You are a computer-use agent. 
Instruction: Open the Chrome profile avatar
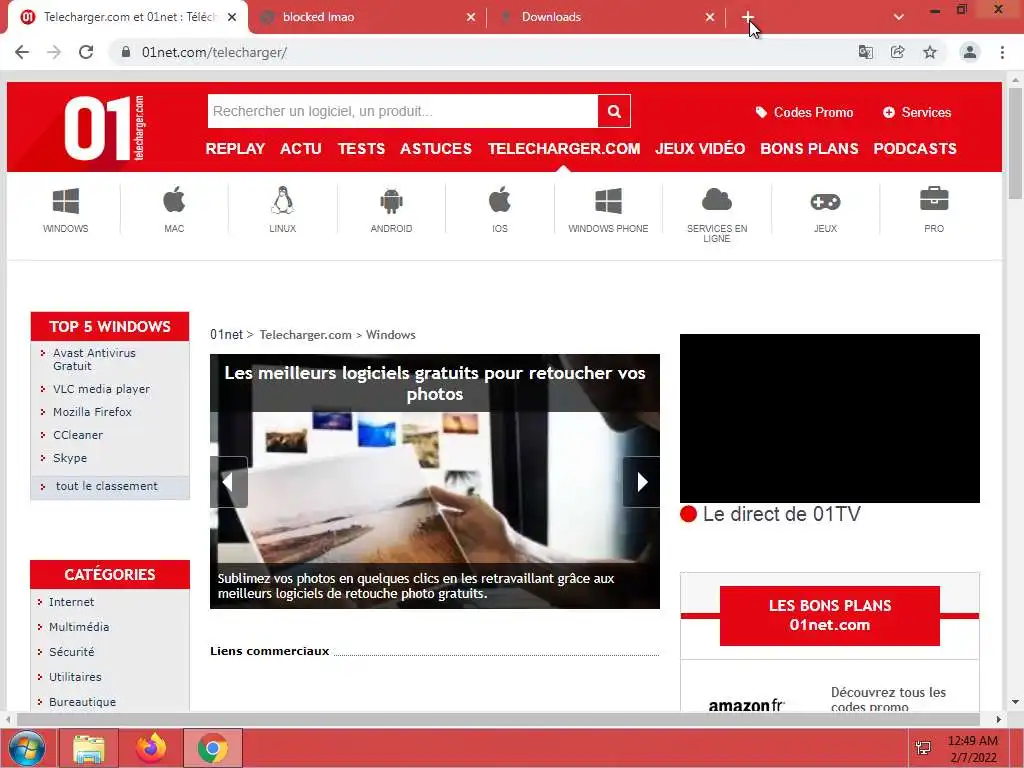[970, 52]
